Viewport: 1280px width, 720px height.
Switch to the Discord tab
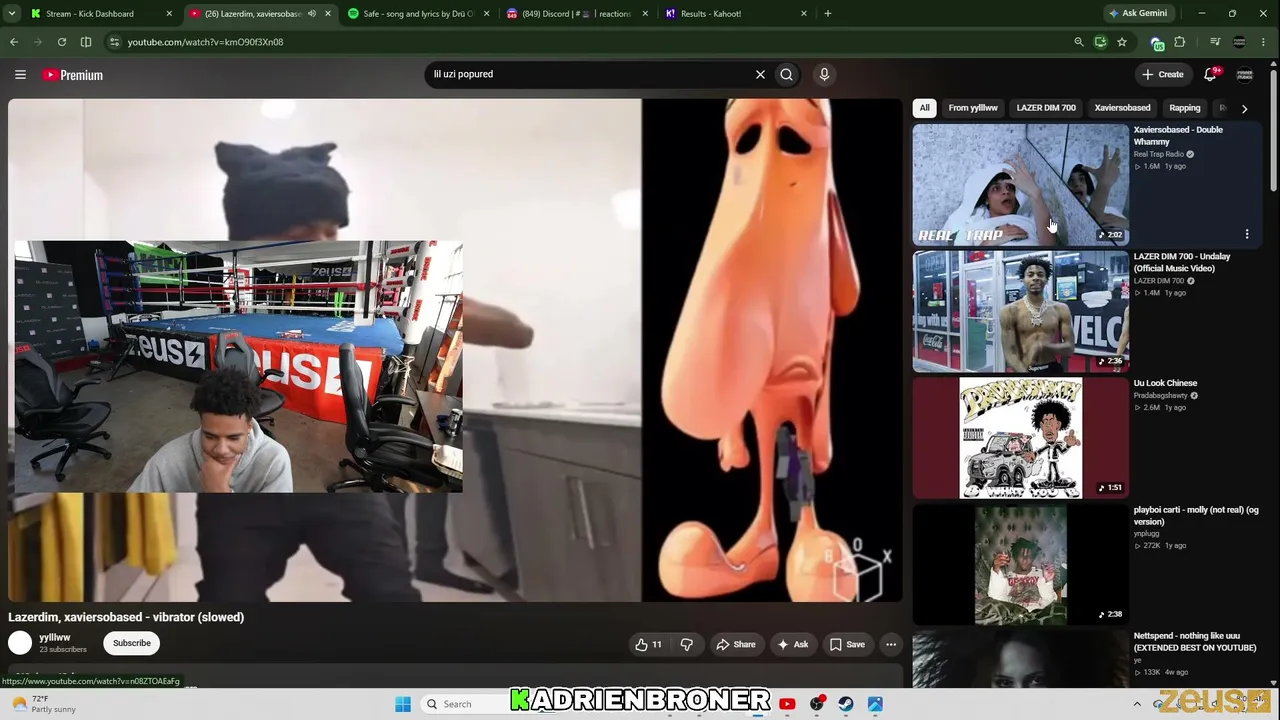(x=577, y=14)
